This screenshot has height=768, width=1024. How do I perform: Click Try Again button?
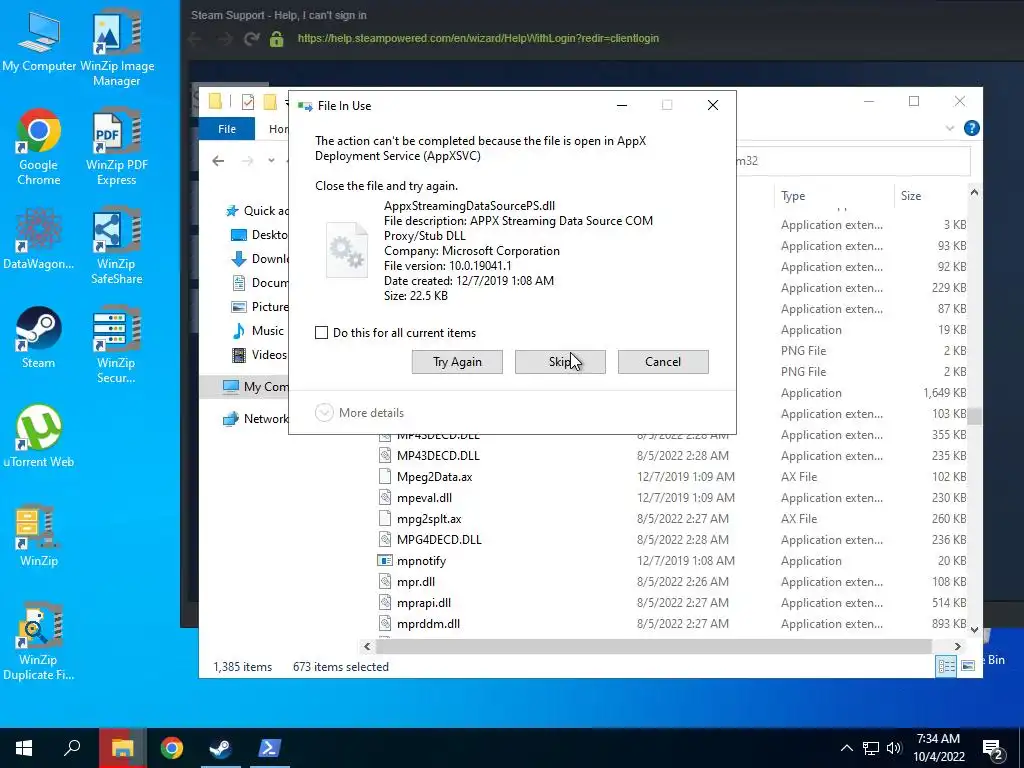457,362
